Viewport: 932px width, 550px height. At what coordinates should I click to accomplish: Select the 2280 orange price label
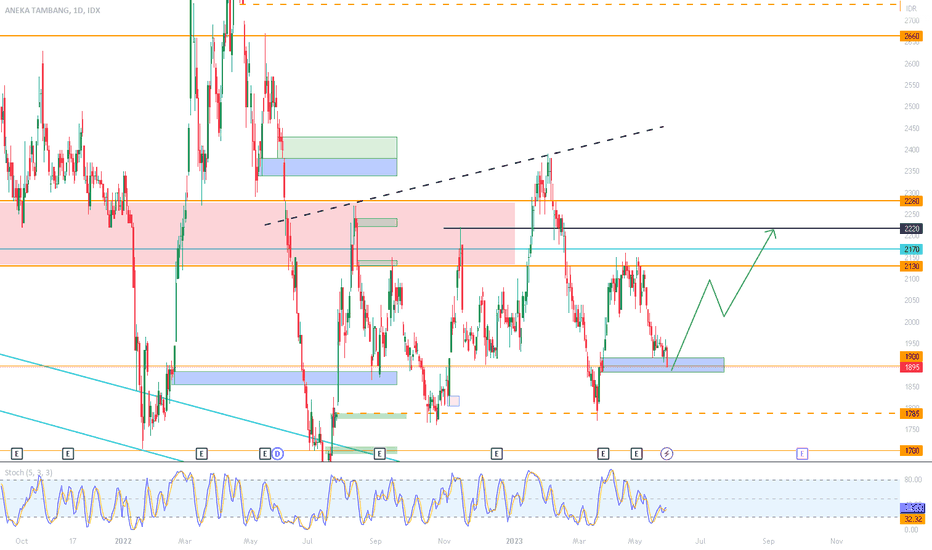tap(912, 201)
